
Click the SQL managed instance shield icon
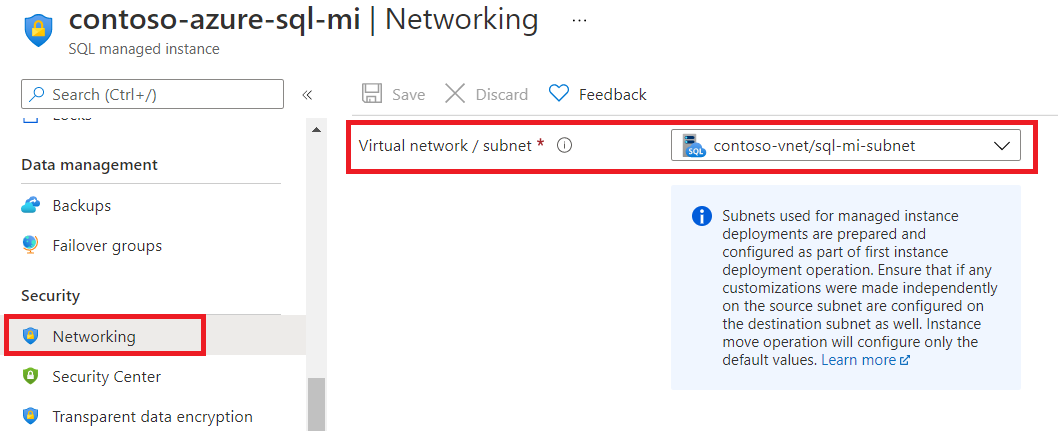click(x=38, y=30)
